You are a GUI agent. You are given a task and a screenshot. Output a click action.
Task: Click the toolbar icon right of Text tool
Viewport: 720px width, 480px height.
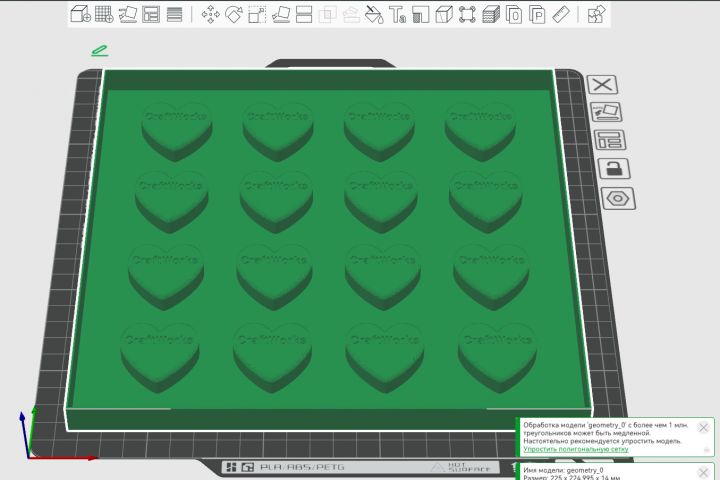421,14
